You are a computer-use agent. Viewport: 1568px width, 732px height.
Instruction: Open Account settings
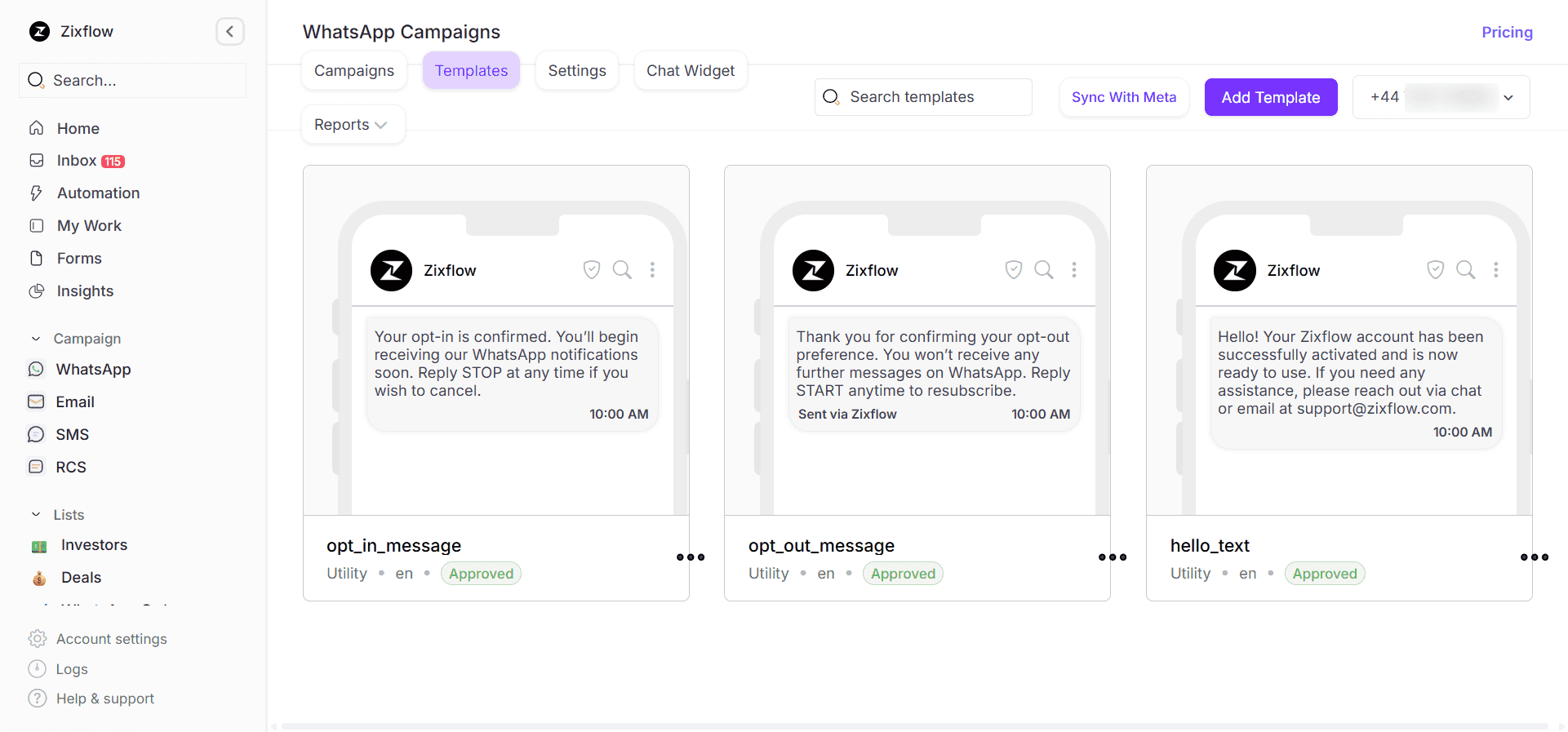coord(97,639)
